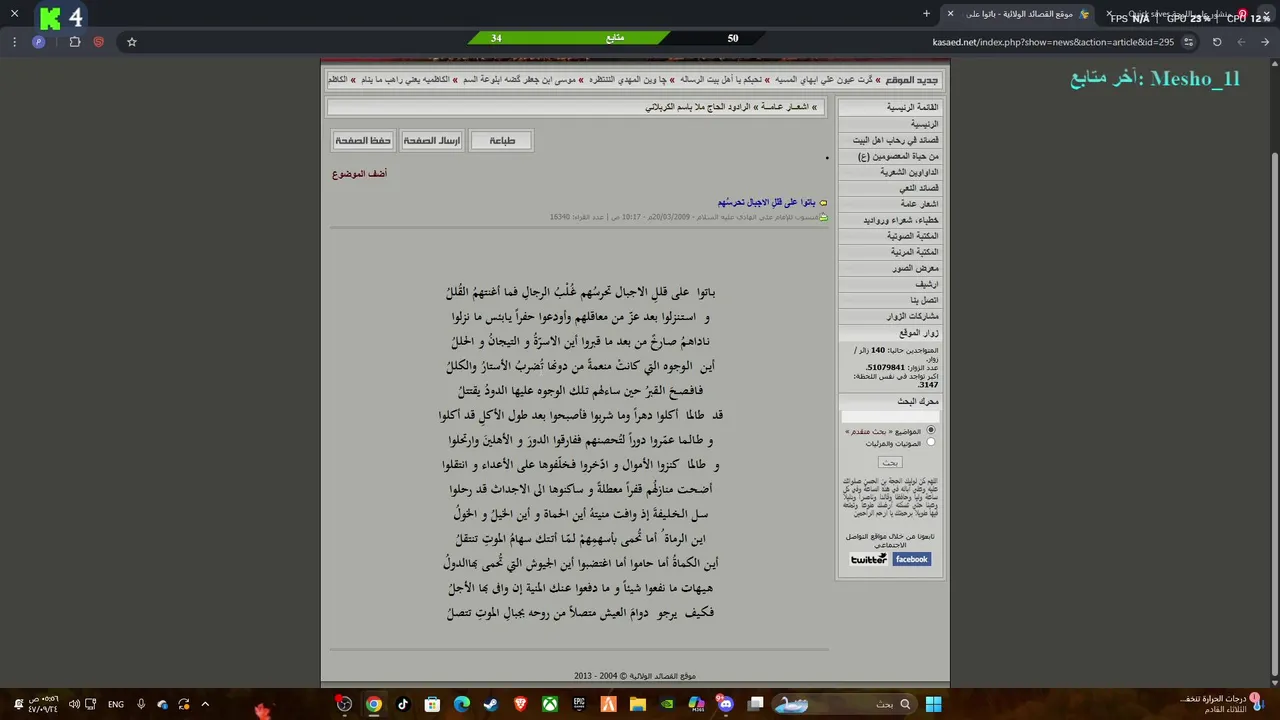Click the site search text field
This screenshot has height=720, width=1280.
pyautogui.click(x=890, y=417)
